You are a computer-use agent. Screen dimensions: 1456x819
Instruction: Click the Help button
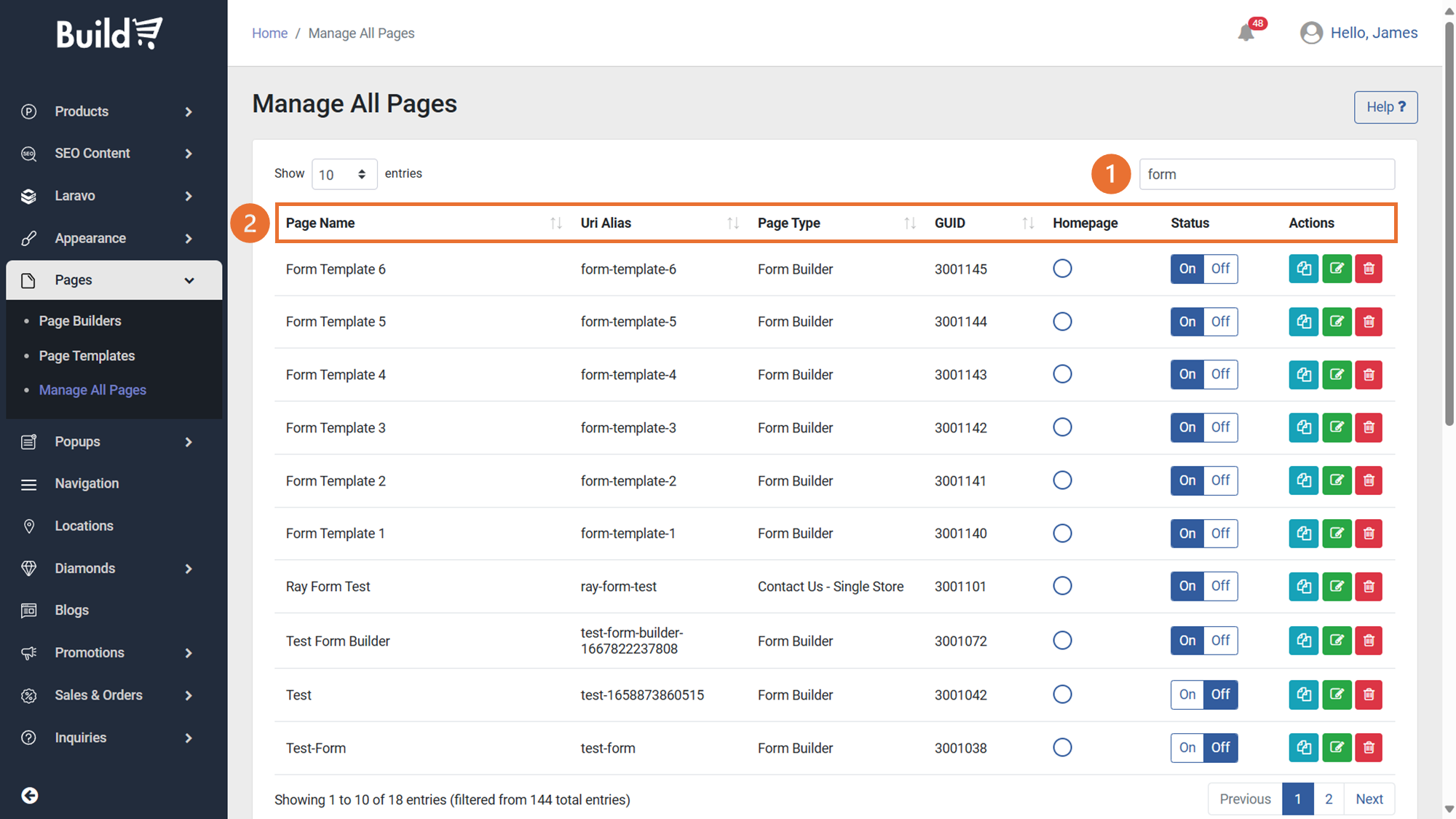coord(1385,107)
